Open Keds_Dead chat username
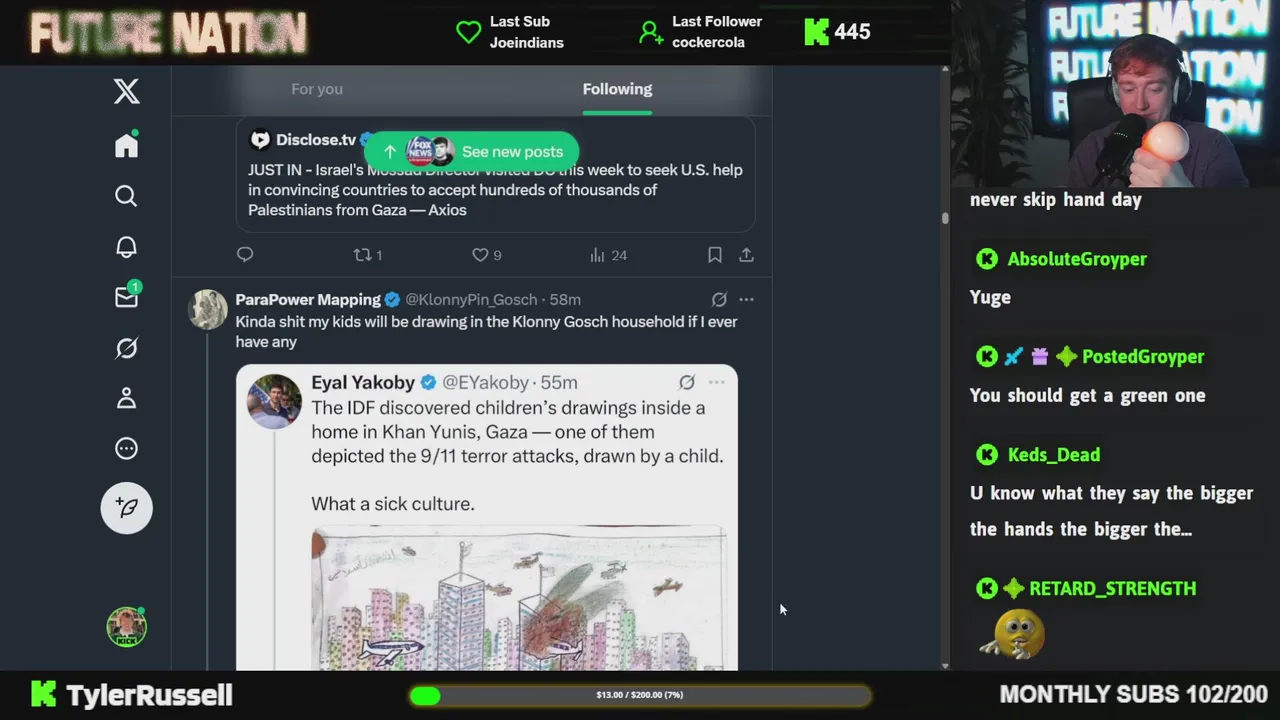 point(1054,455)
